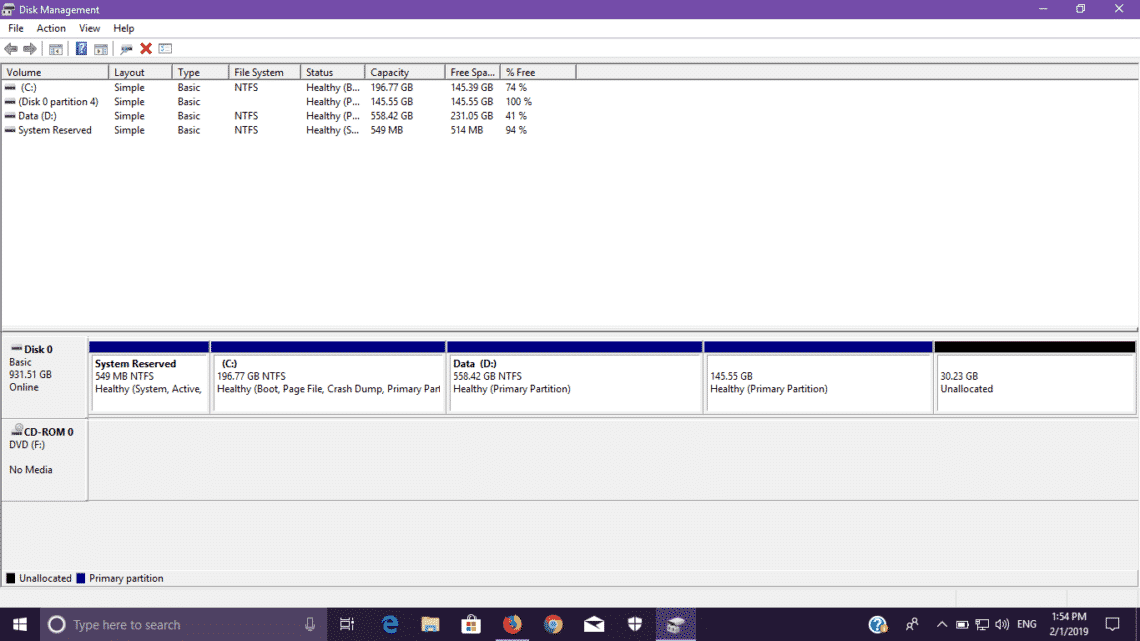
Task: Click the Show/Hide Action Pane toolbar icon
Action: 101,49
